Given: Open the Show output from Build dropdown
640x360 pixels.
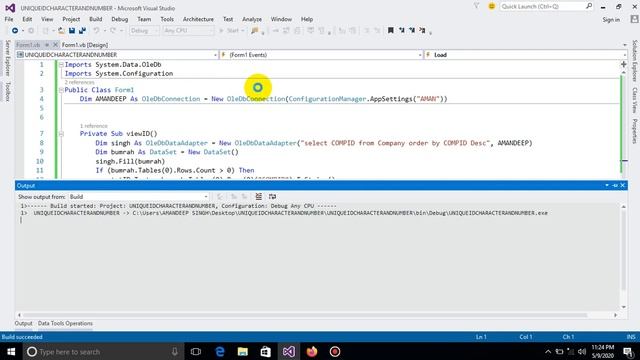Looking at the screenshot, I should point(138,197).
